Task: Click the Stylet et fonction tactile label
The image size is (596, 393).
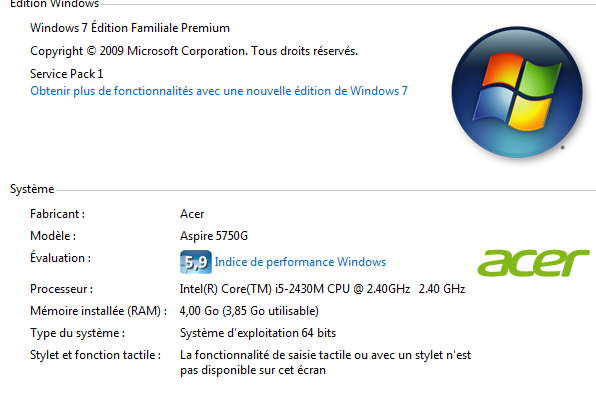Action: pos(95,355)
